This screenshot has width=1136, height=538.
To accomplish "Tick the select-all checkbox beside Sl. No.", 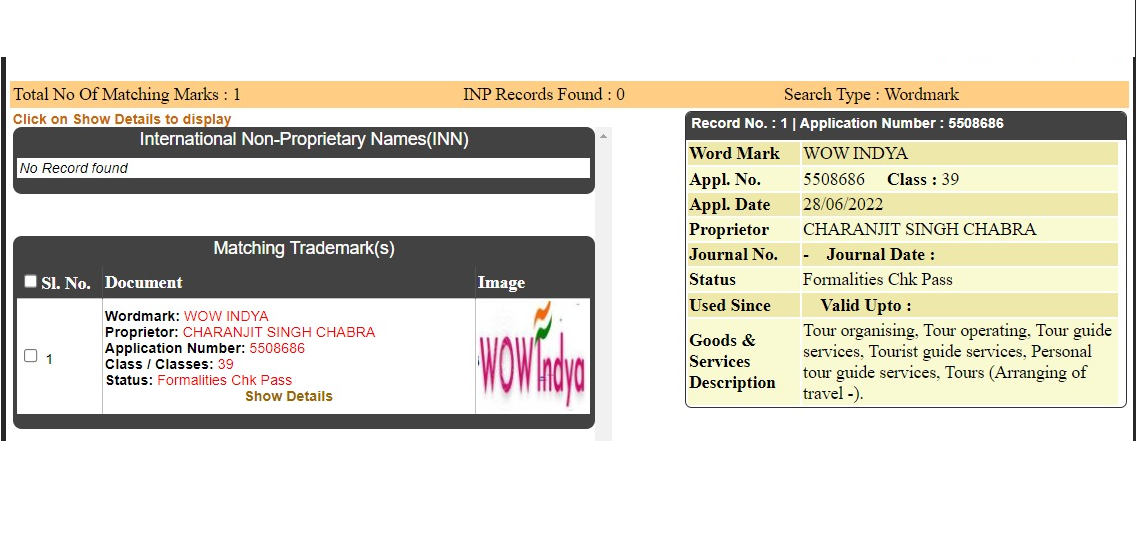I will (30, 282).
